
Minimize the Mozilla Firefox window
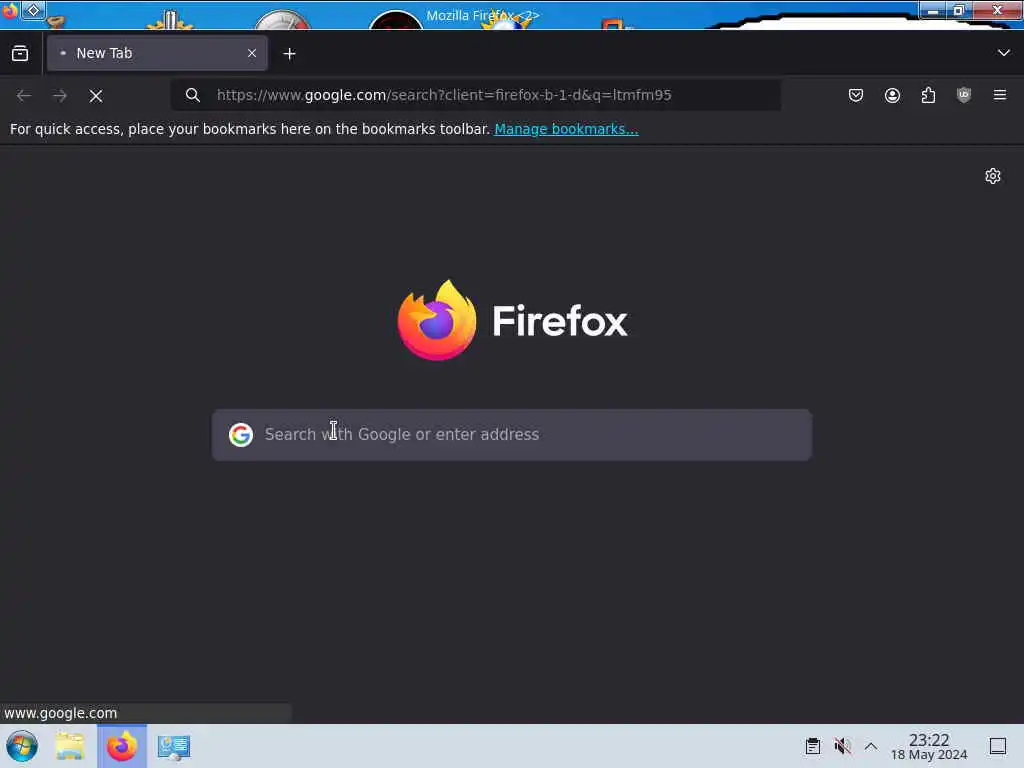[x=933, y=10]
